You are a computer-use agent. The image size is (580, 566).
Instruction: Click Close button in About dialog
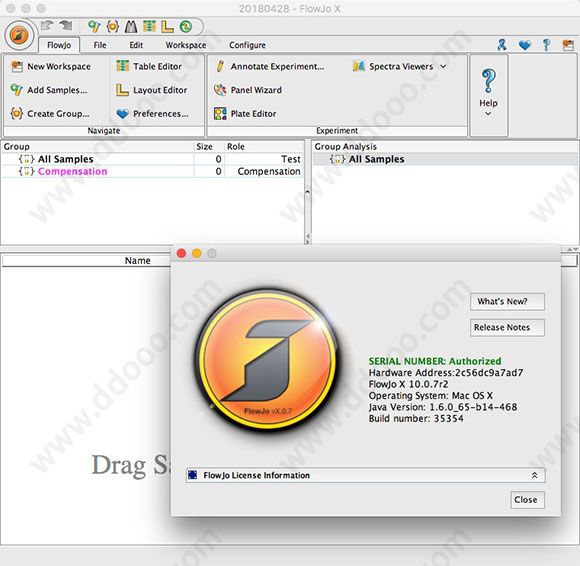pos(527,500)
